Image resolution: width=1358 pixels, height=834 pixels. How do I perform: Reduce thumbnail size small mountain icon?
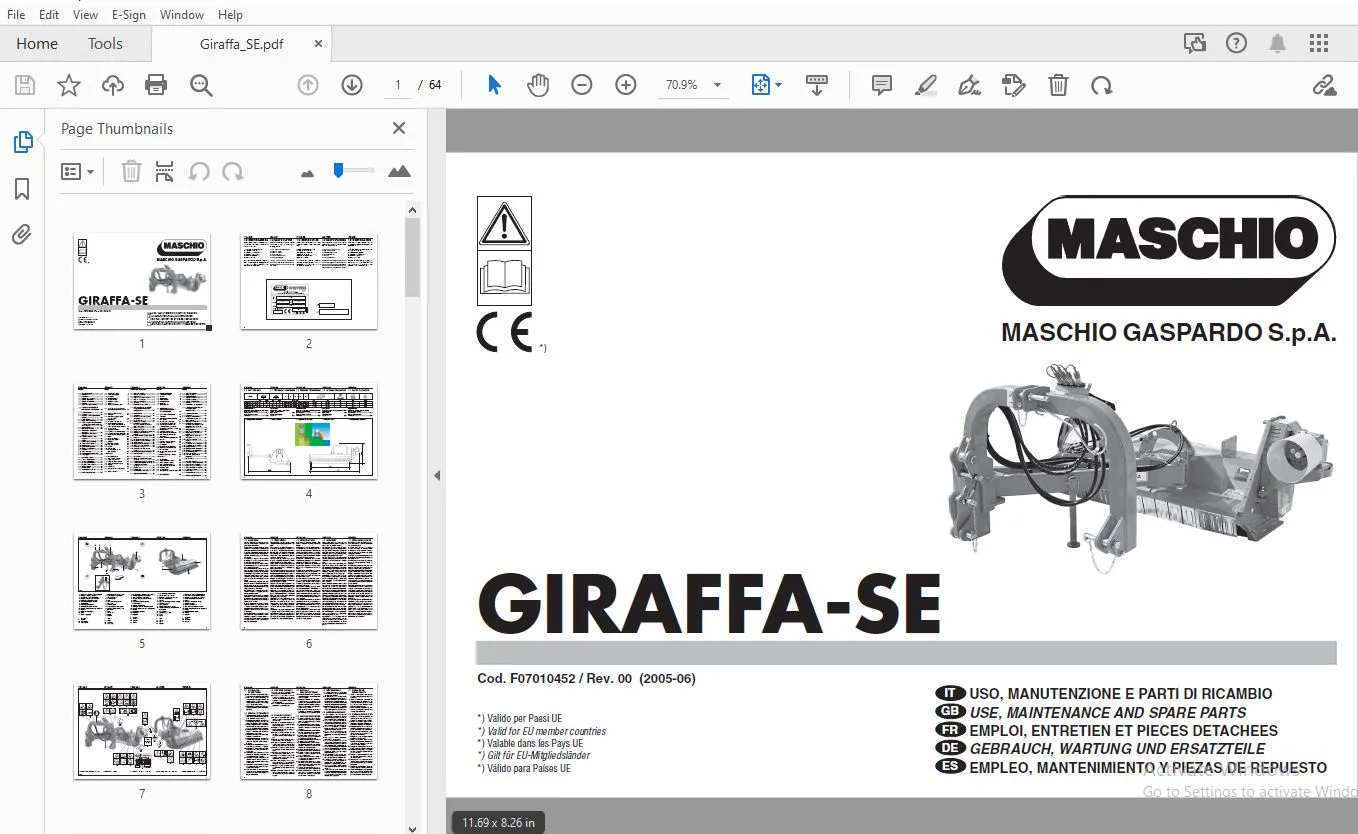click(307, 173)
